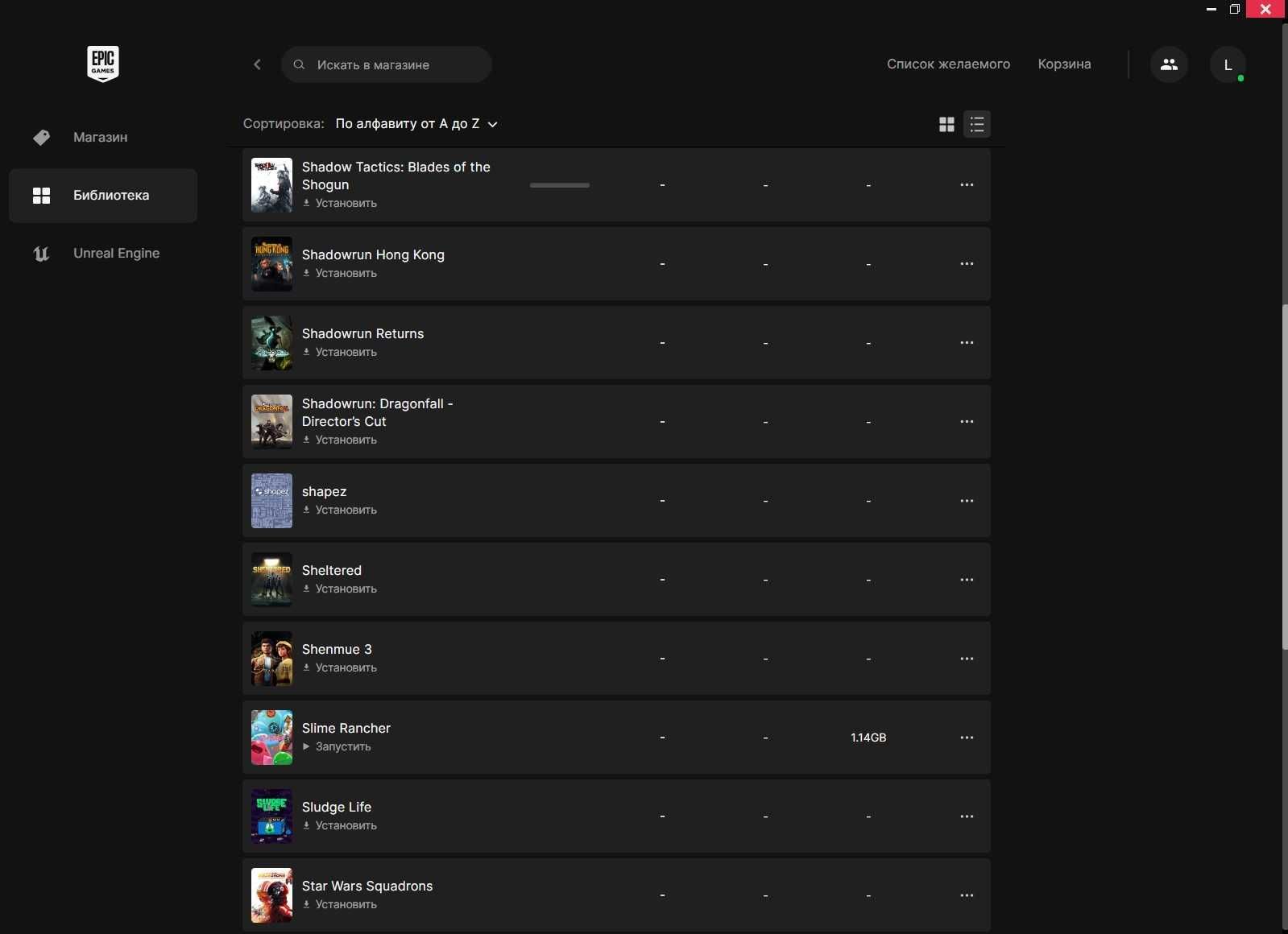Image resolution: width=1288 pixels, height=934 pixels.
Task: Click the Shadowrun Hong Kong cover thumbnail
Action: pos(271,264)
